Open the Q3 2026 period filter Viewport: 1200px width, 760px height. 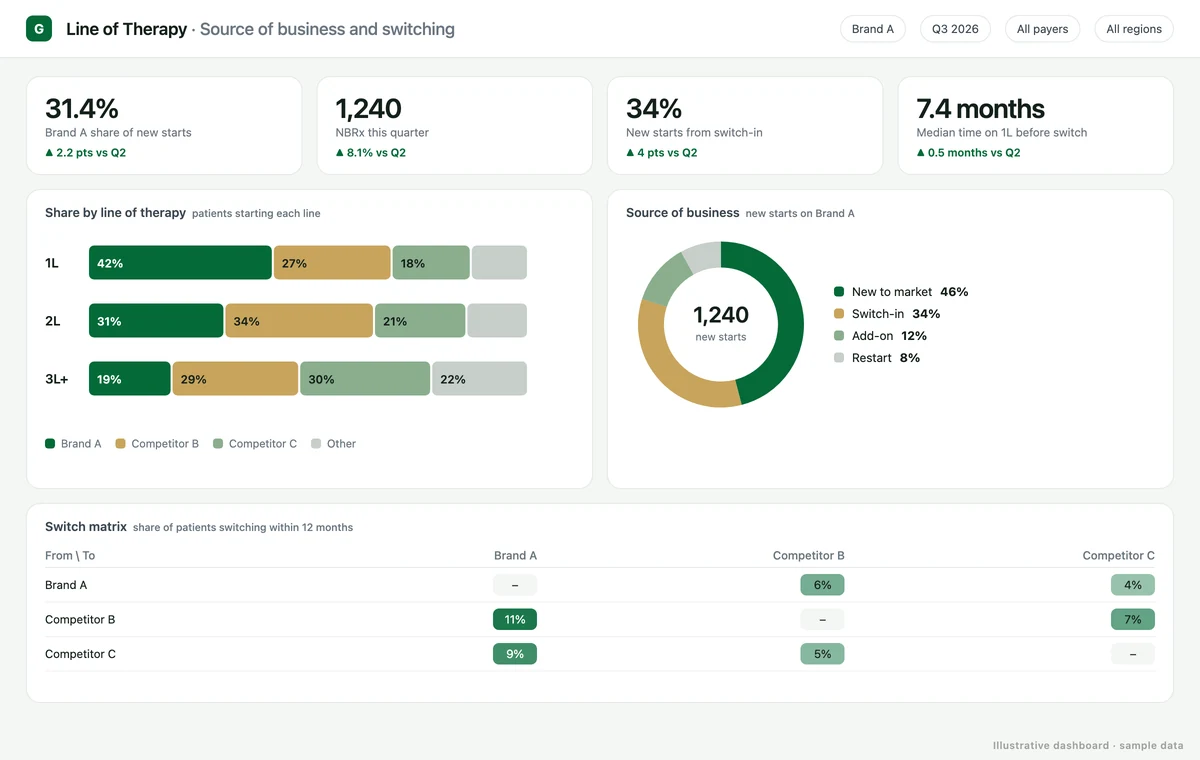tap(955, 29)
